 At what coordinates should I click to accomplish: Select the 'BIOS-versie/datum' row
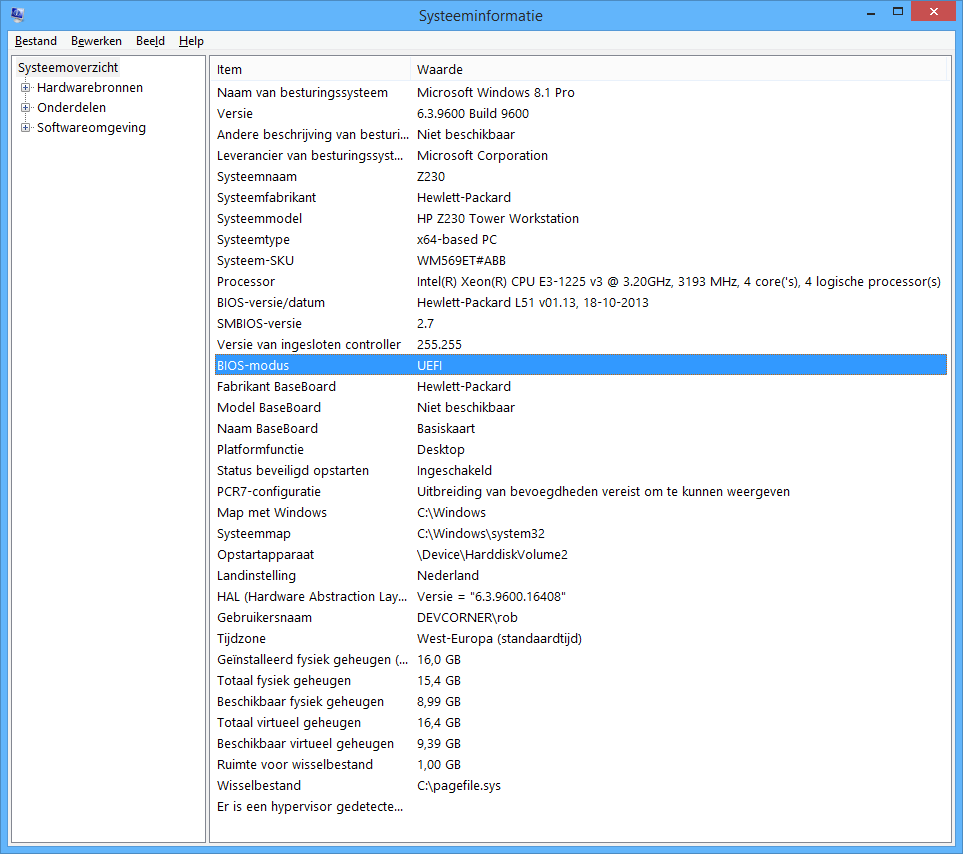580,303
